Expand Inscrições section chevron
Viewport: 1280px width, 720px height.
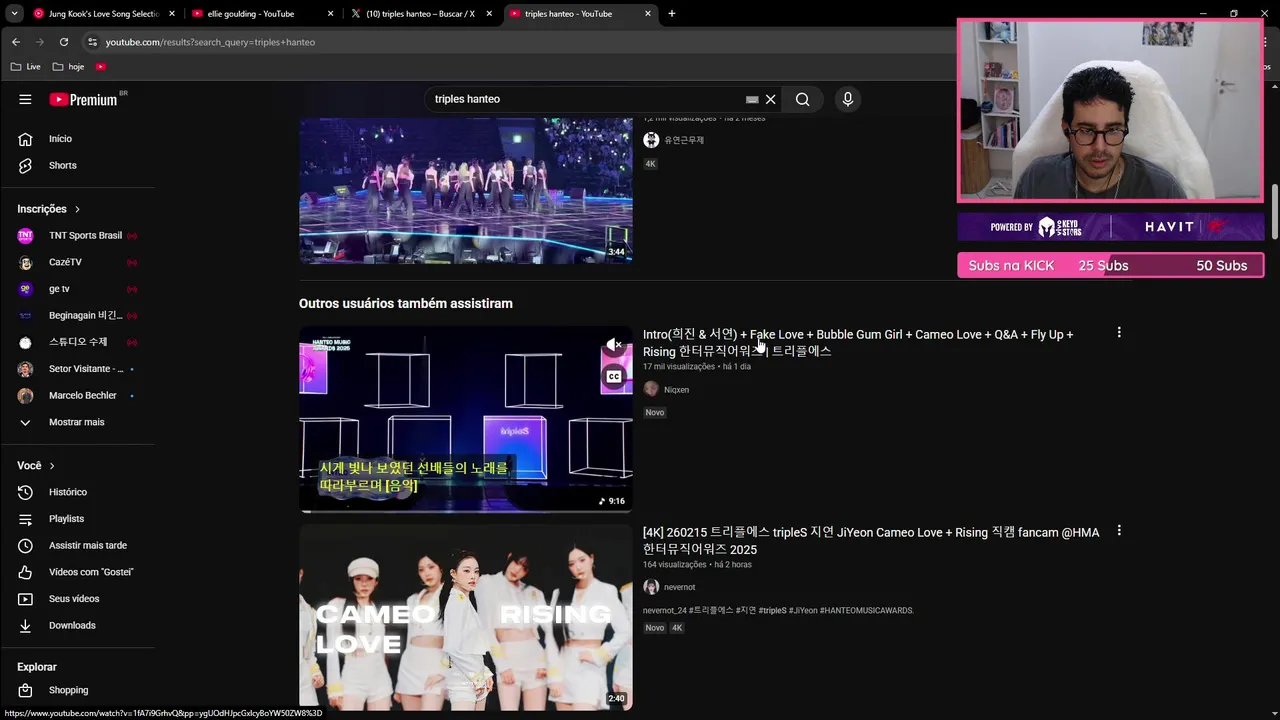(x=77, y=209)
